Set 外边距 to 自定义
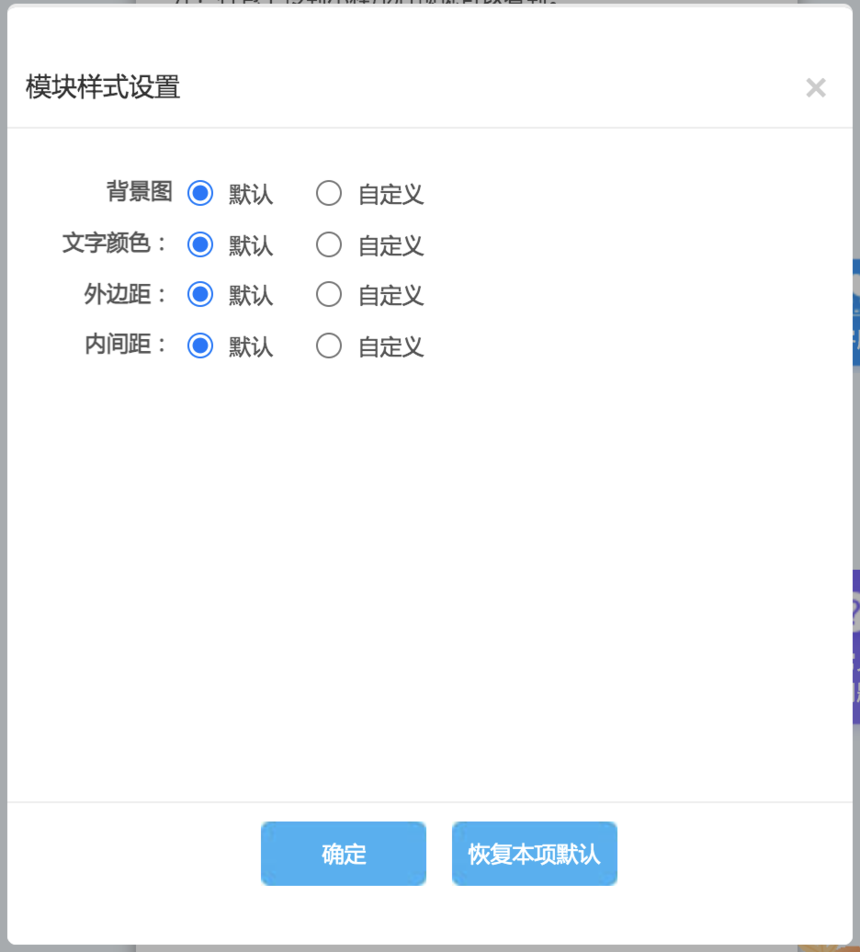Screen dimensions: 860x952 [329, 294]
